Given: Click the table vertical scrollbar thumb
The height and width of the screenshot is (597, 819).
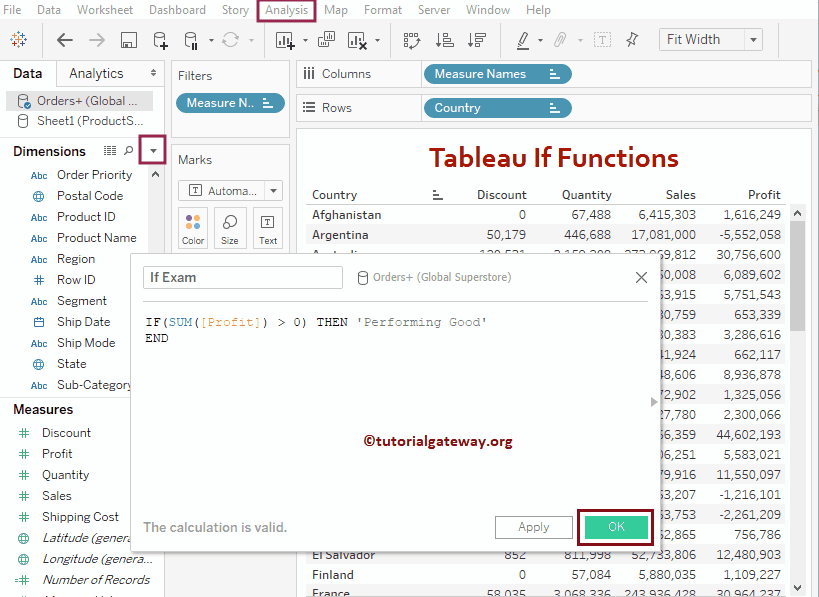Looking at the screenshot, I should click(x=797, y=275).
